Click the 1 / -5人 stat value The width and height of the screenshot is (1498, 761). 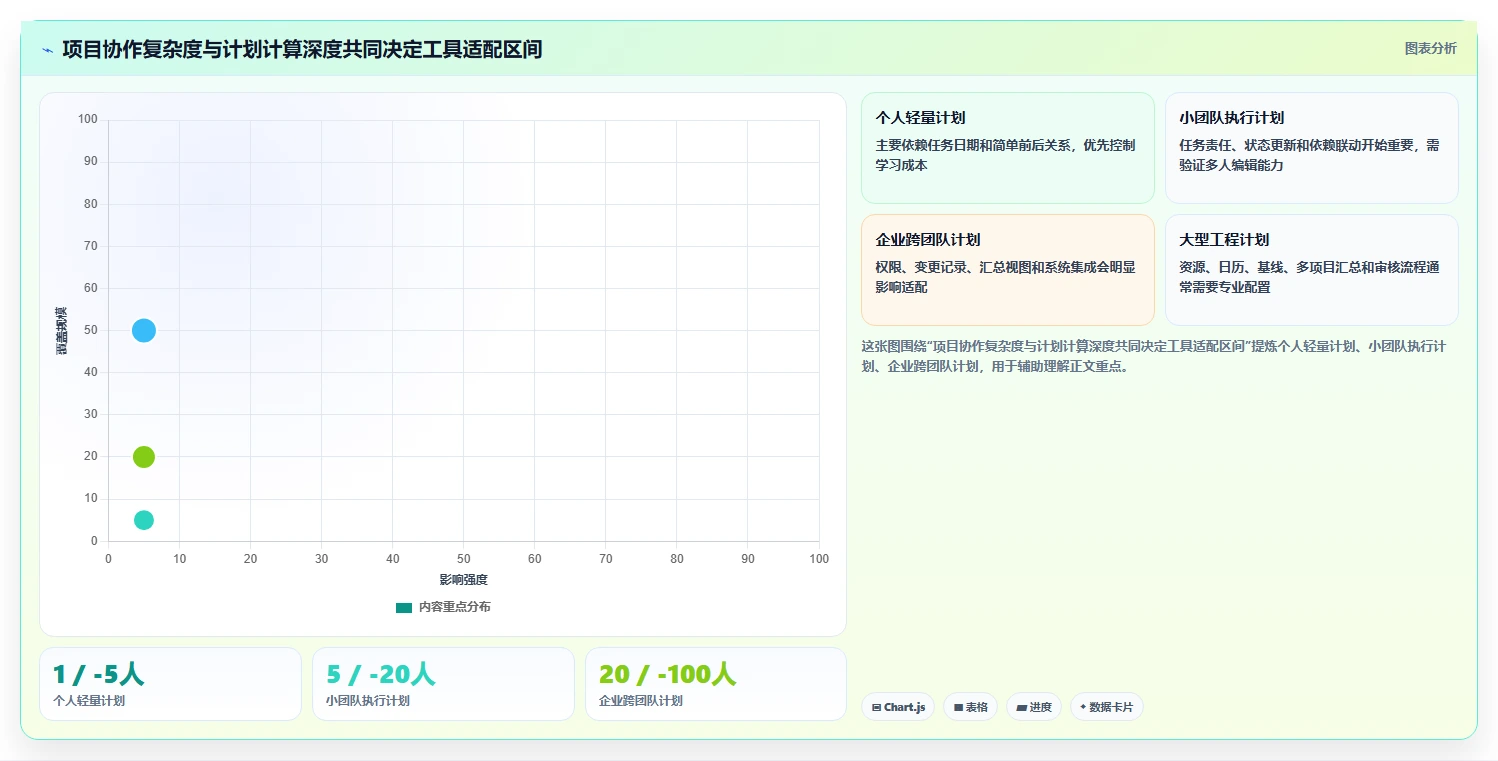(x=98, y=674)
